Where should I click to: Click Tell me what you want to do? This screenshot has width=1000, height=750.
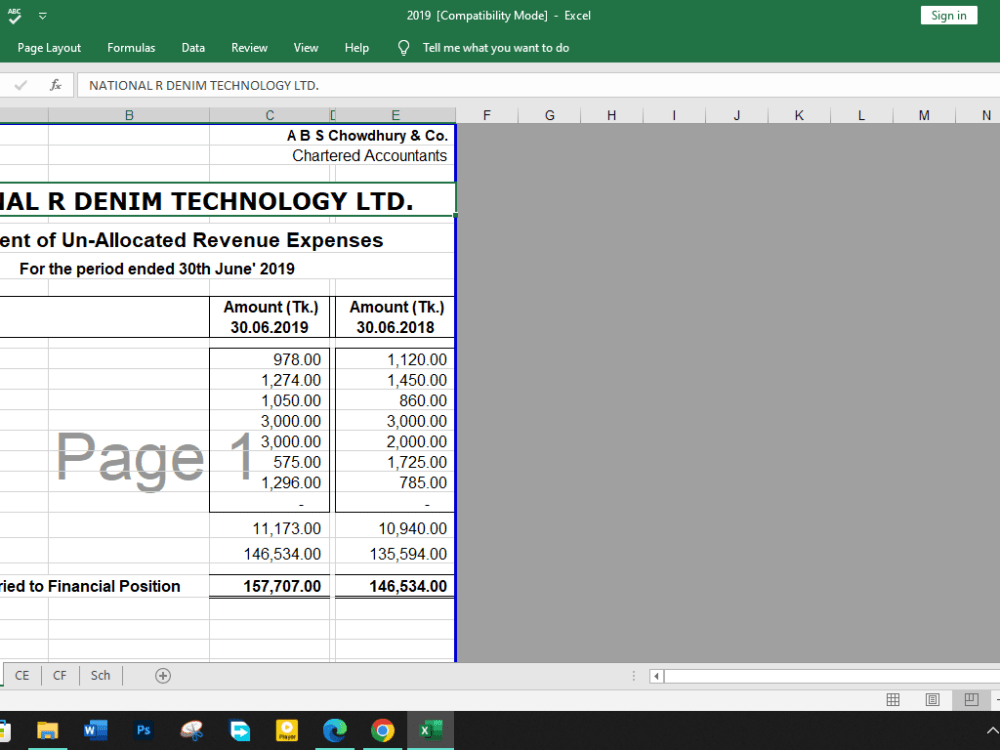click(x=496, y=48)
